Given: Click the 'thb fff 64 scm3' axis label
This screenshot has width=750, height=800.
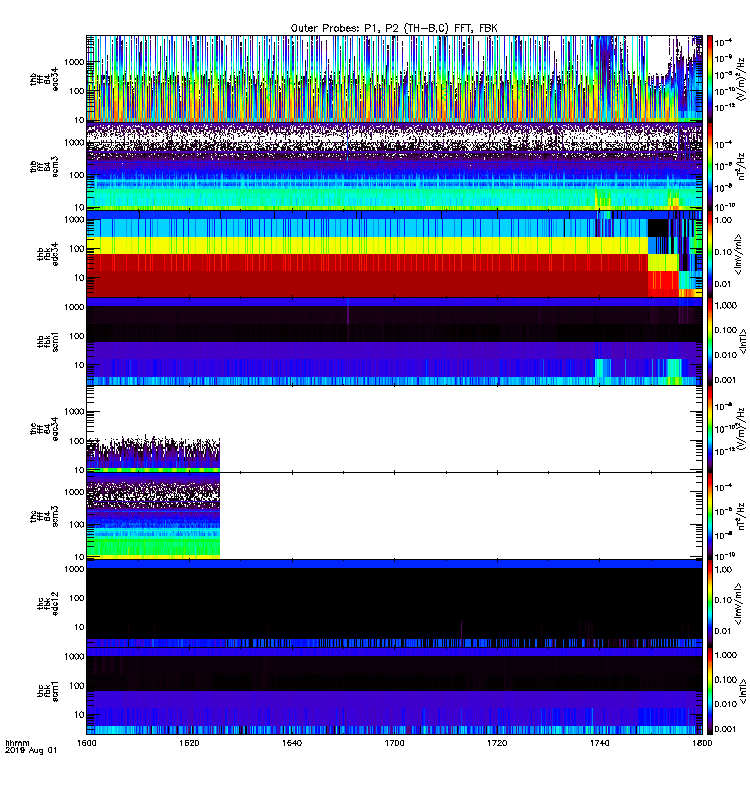Looking at the screenshot, I should pos(44,167).
